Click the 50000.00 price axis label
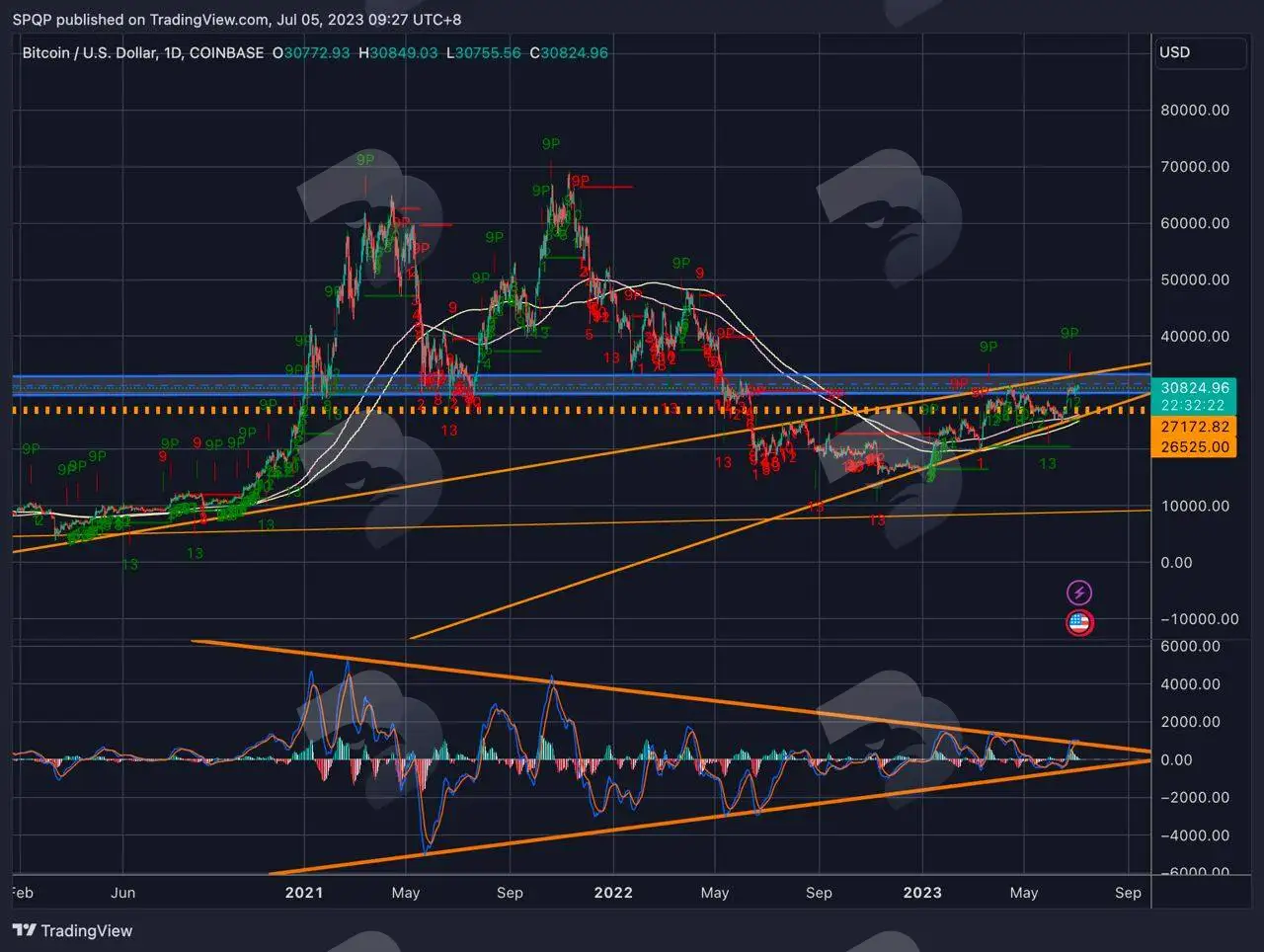Image resolution: width=1264 pixels, height=952 pixels. [1195, 279]
